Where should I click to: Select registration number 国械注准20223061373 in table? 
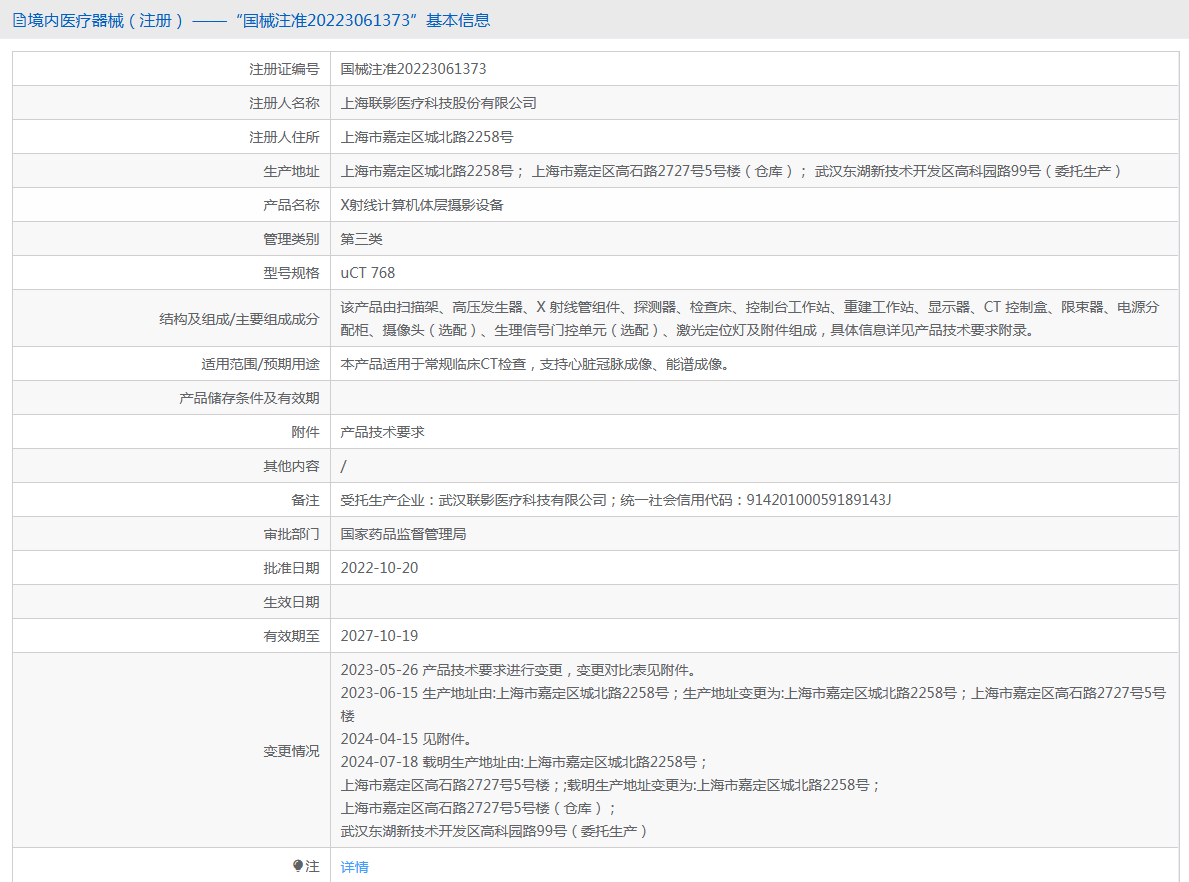point(413,69)
